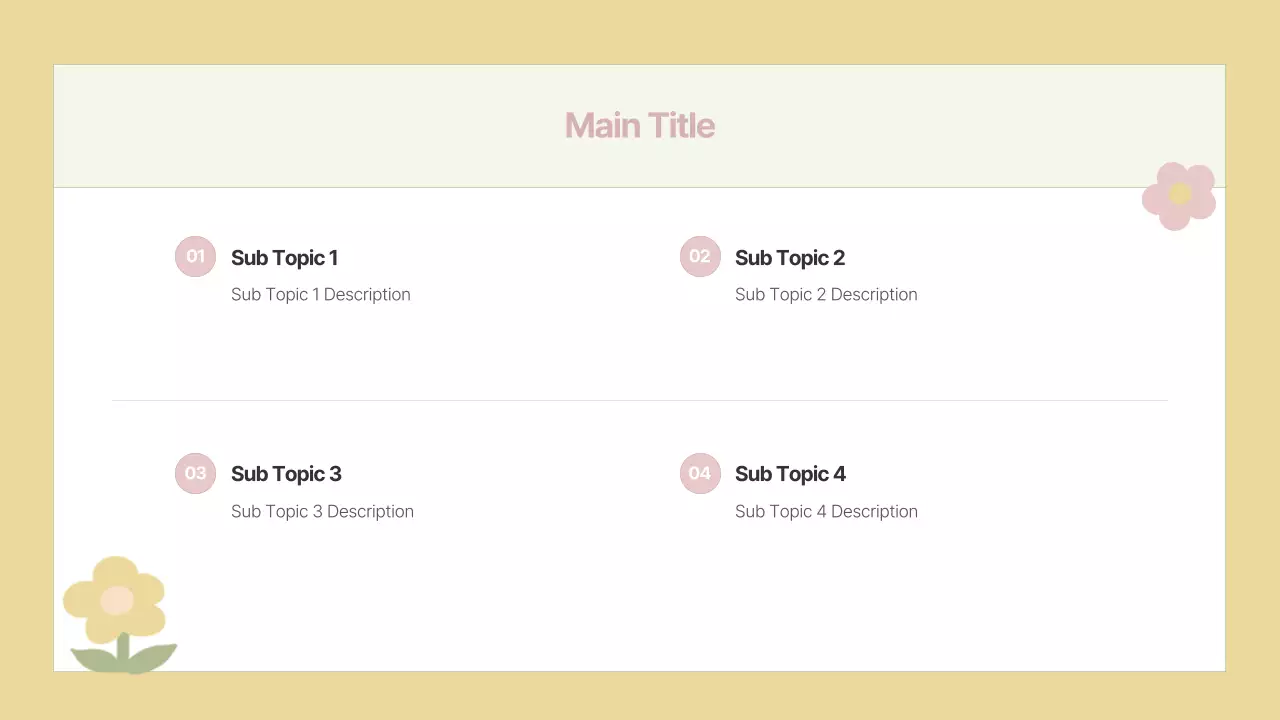Image resolution: width=1280 pixels, height=720 pixels.
Task: Select the Sub Topic 4 Description text
Action: tap(826, 511)
